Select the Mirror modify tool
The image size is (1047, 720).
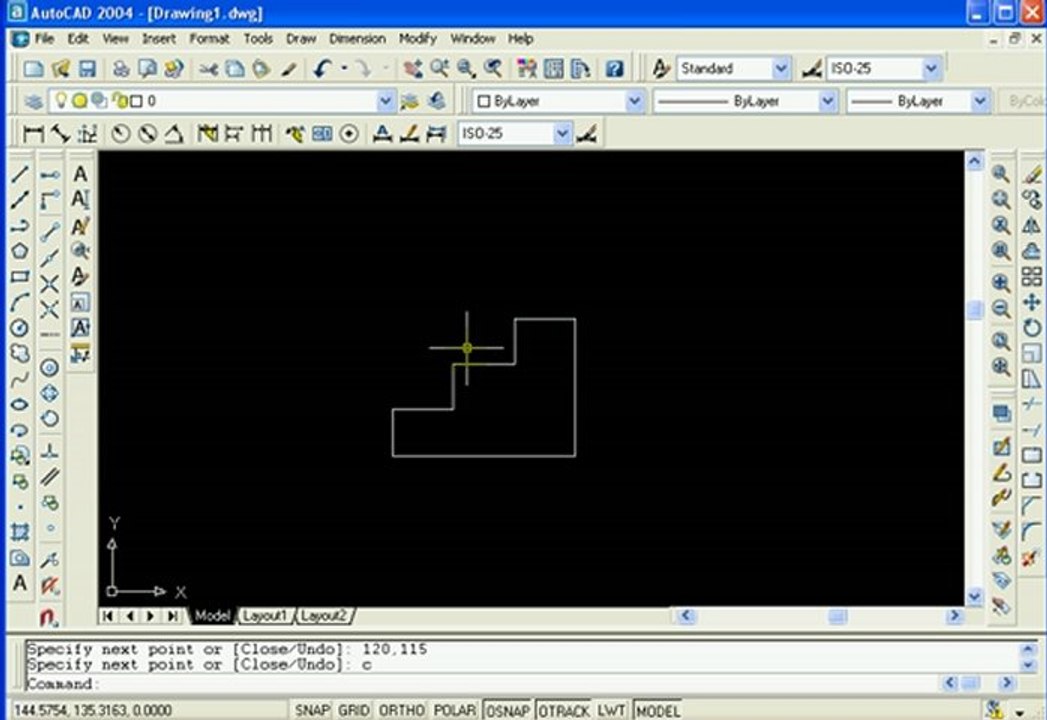(1032, 226)
